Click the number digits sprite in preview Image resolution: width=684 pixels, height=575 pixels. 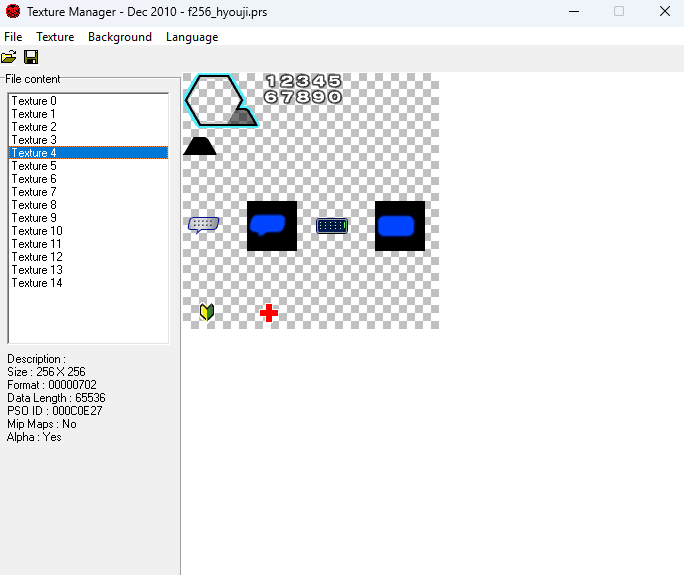tap(303, 88)
